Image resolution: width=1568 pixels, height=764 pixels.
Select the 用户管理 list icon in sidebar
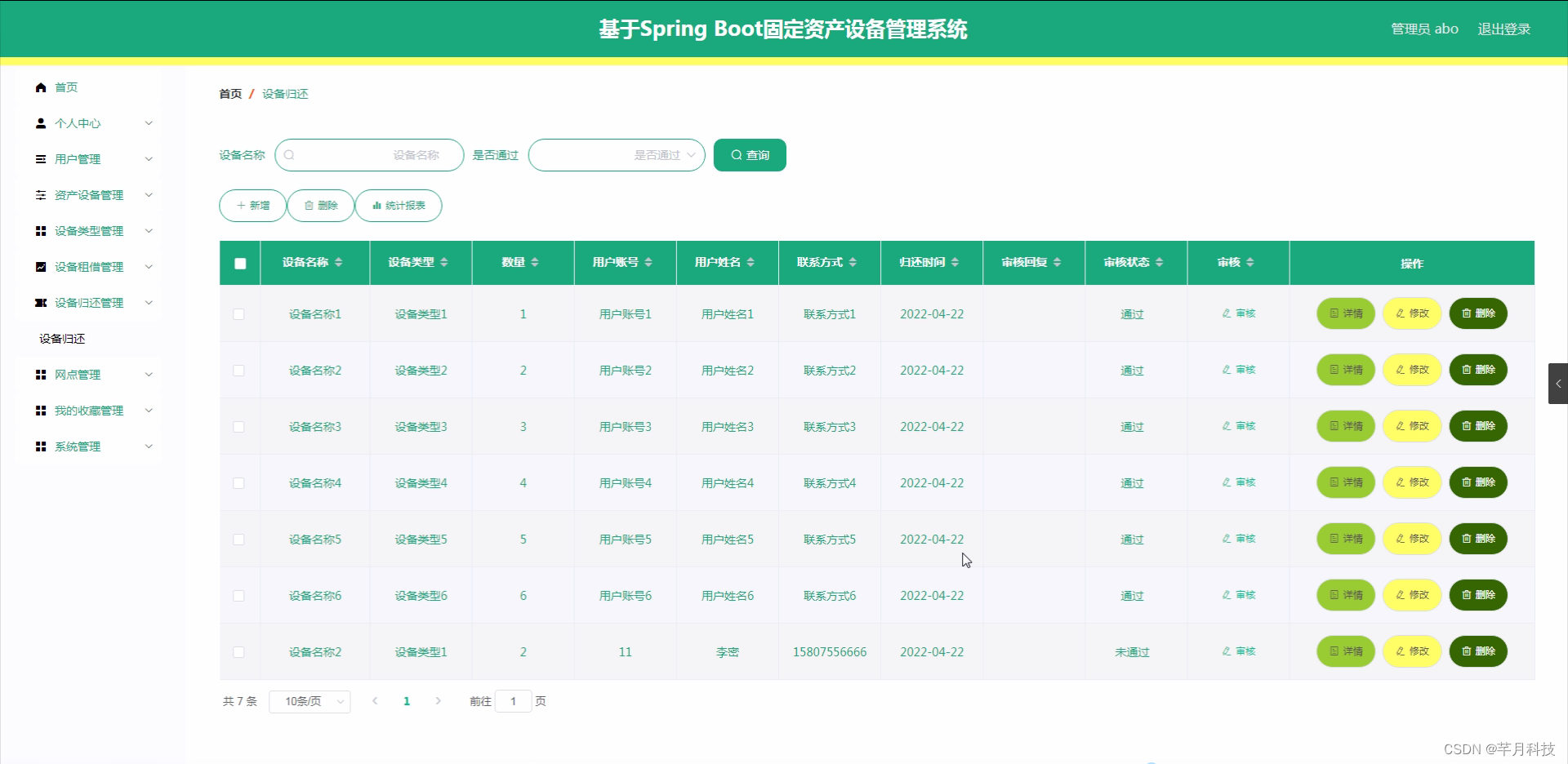point(40,159)
